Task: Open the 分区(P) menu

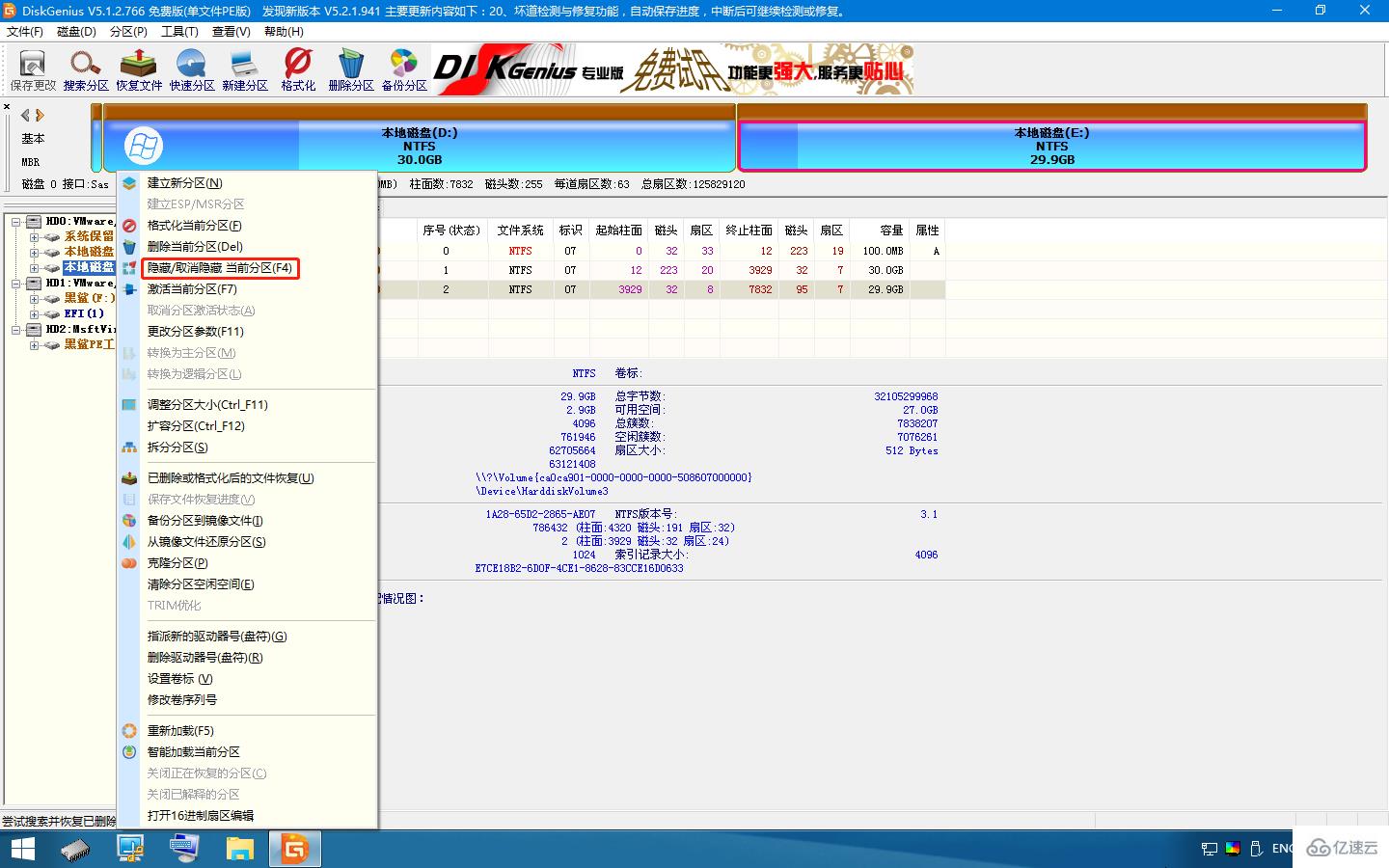Action: pos(128,32)
